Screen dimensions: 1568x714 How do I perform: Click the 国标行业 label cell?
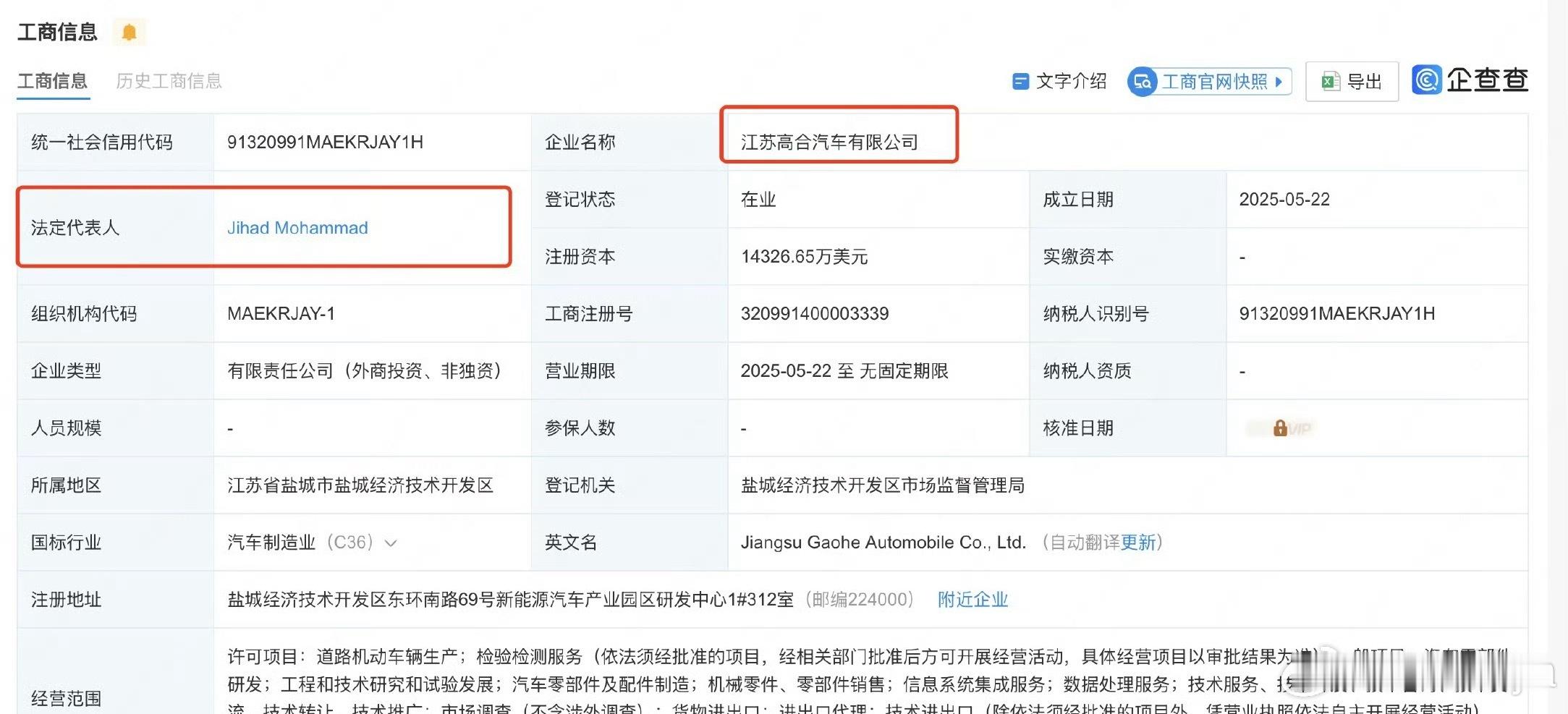click(x=116, y=543)
